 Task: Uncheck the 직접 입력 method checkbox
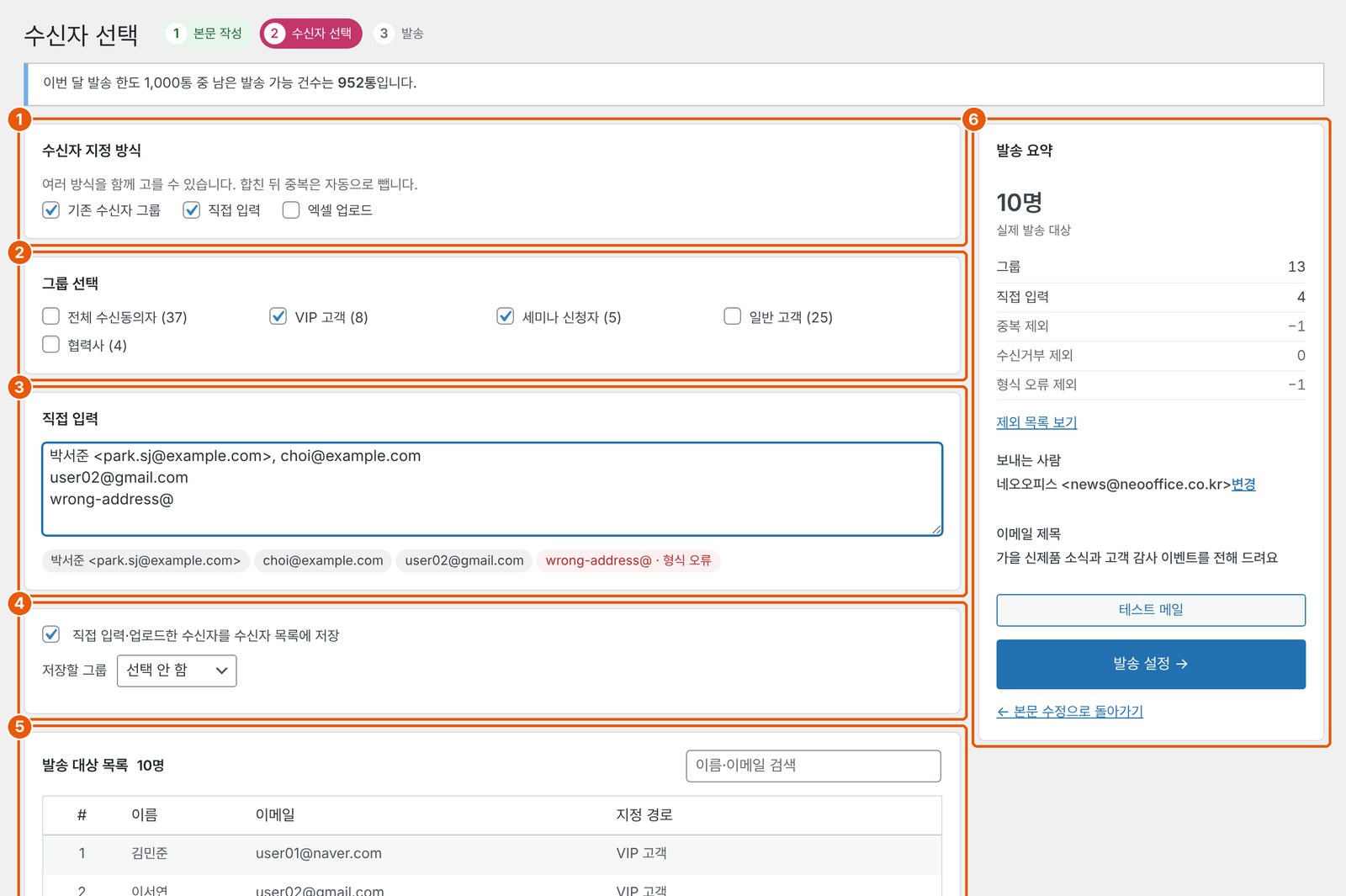point(192,209)
